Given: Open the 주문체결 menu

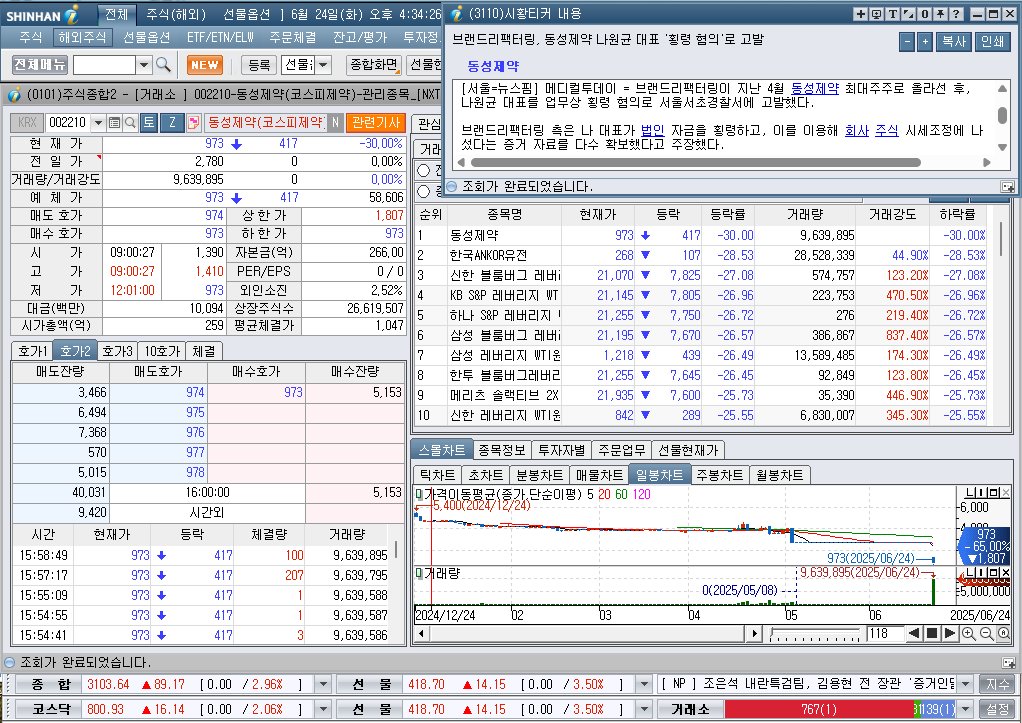Looking at the screenshot, I should (293, 38).
